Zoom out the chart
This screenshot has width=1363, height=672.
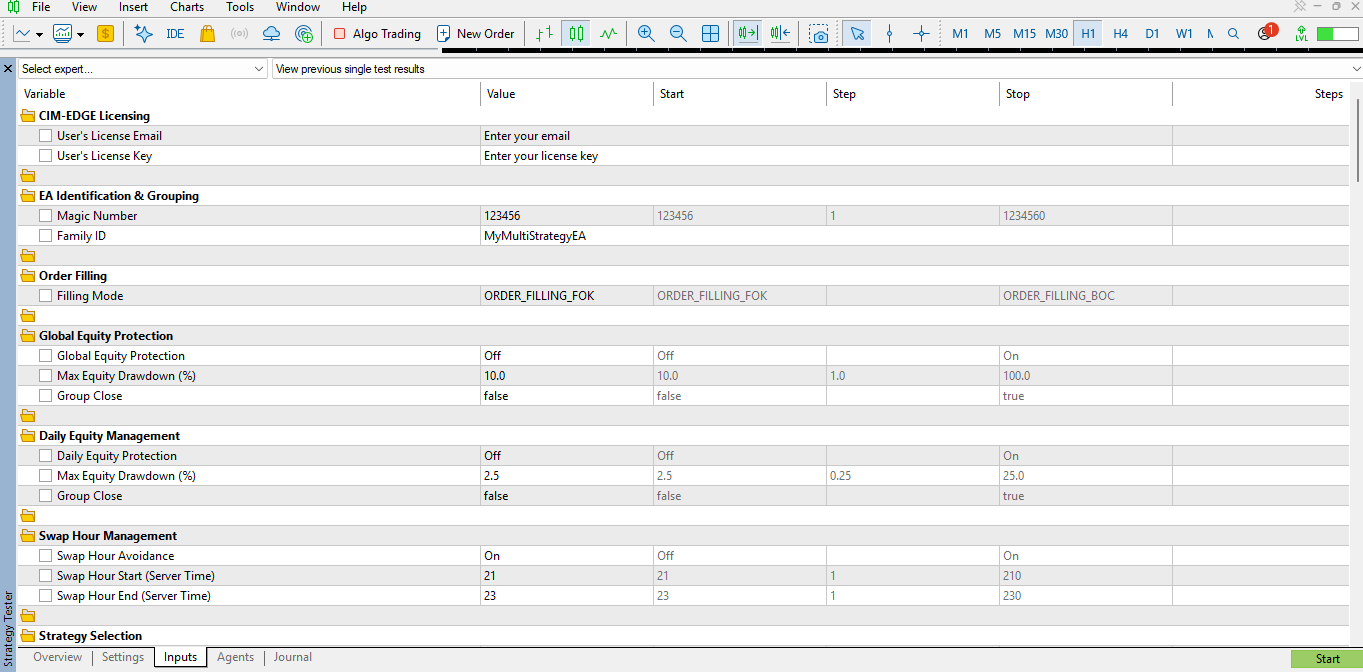[678, 33]
